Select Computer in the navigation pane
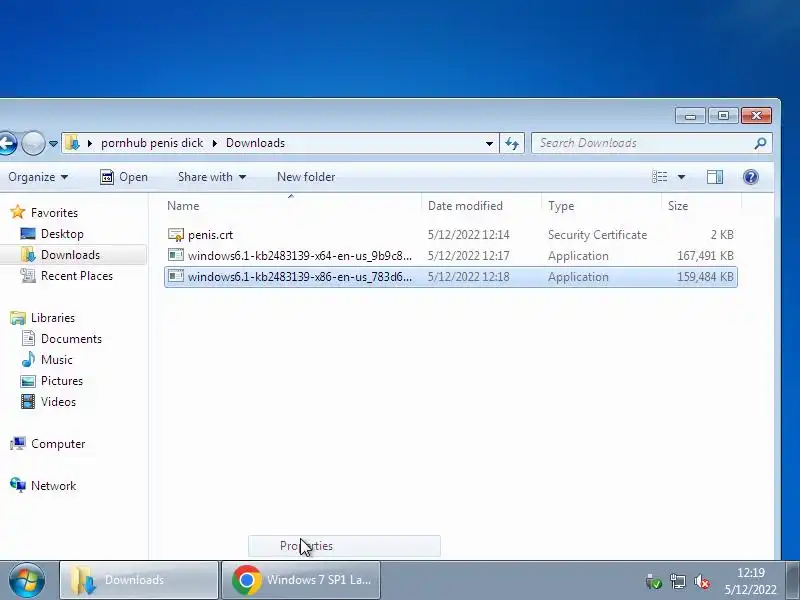 click(x=58, y=444)
